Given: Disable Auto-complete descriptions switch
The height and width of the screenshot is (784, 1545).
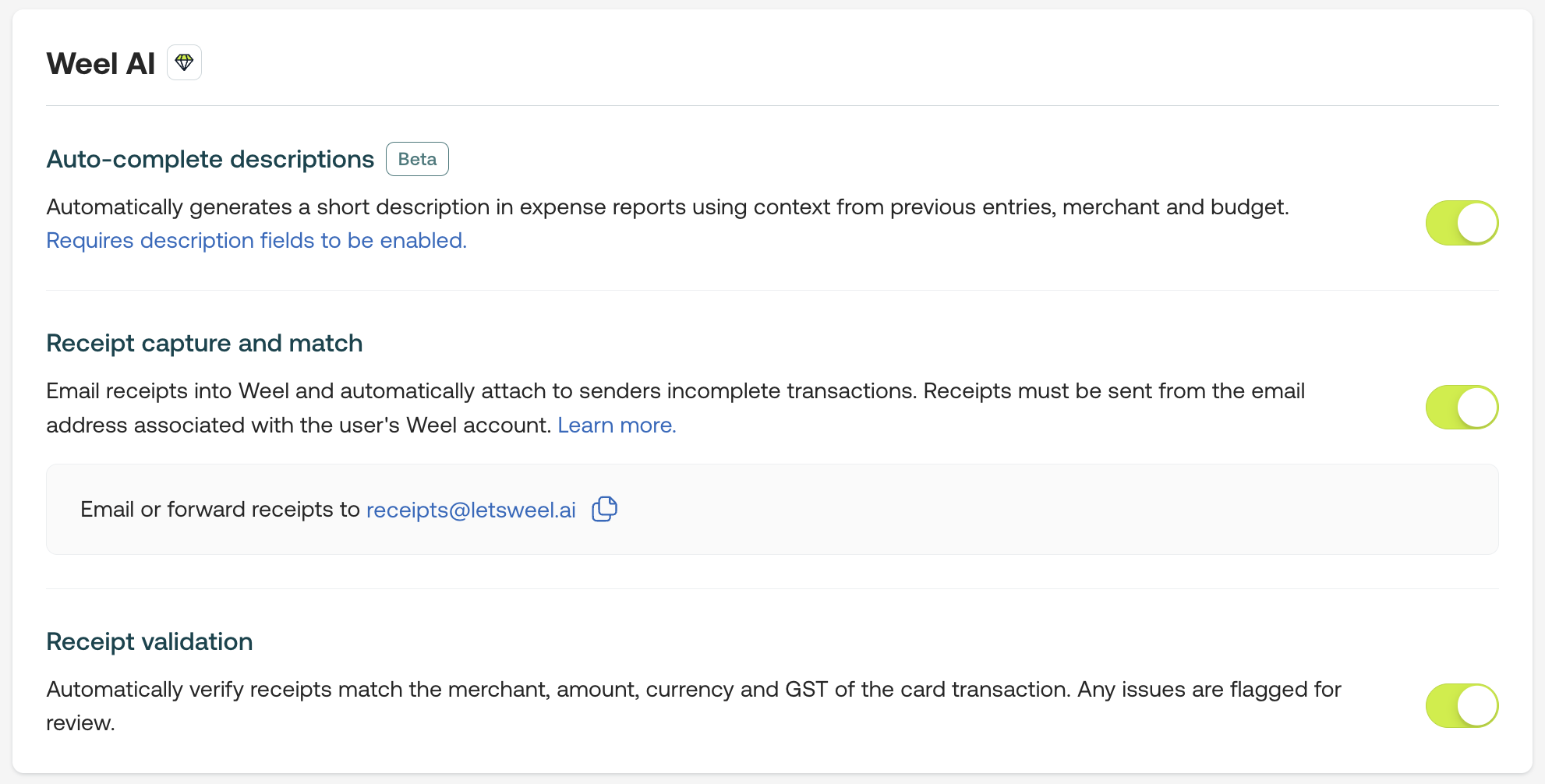Looking at the screenshot, I should (x=1462, y=223).
